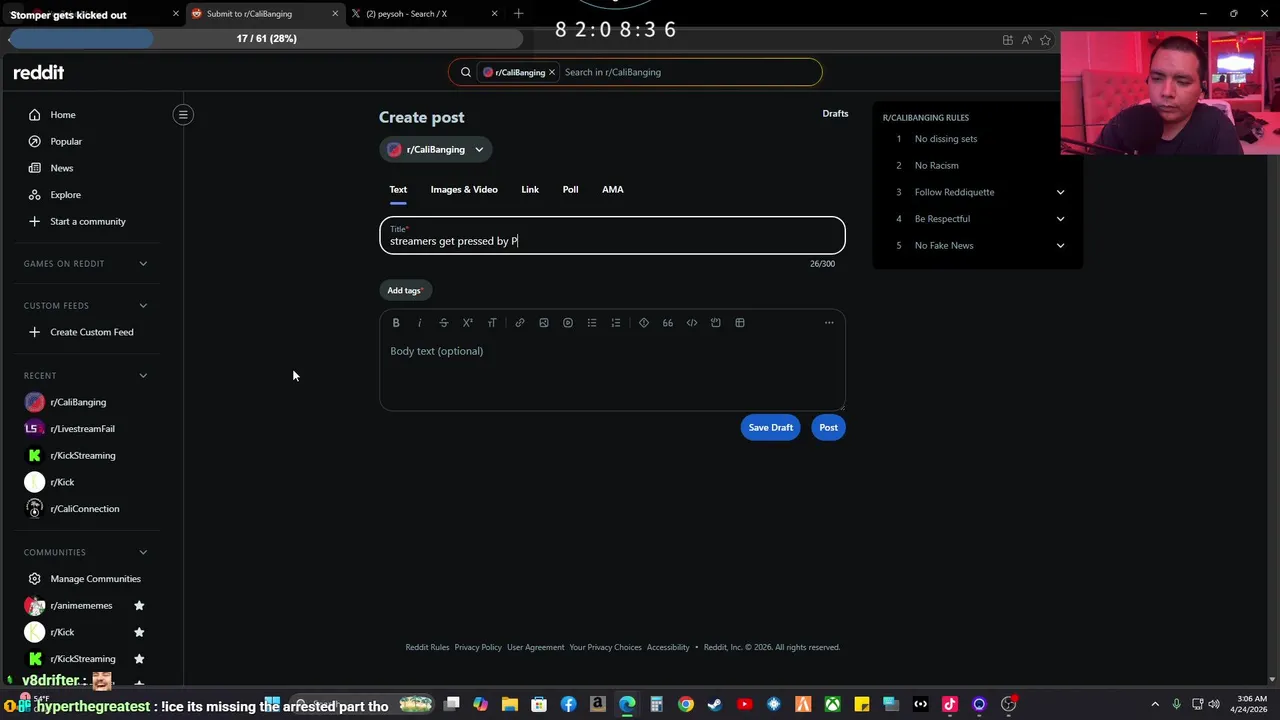The height and width of the screenshot is (720, 1280).
Task: Expand No Fake News rule
Action: coord(1060,246)
